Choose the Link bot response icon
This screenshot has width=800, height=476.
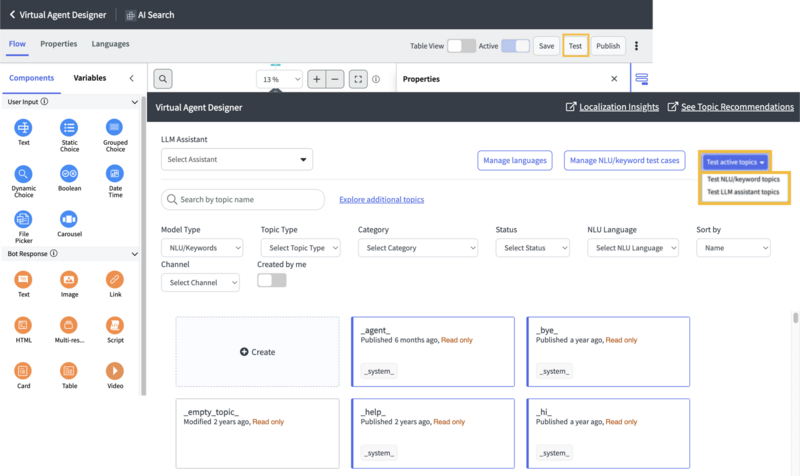pos(115,280)
